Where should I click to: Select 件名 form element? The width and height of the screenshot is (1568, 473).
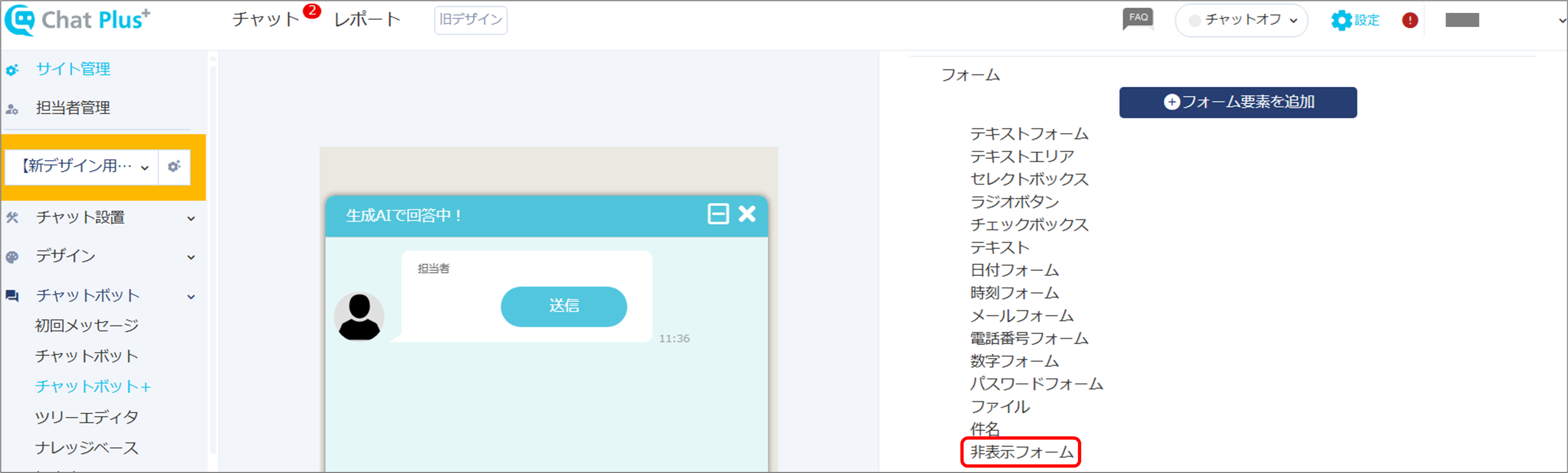coord(985,429)
